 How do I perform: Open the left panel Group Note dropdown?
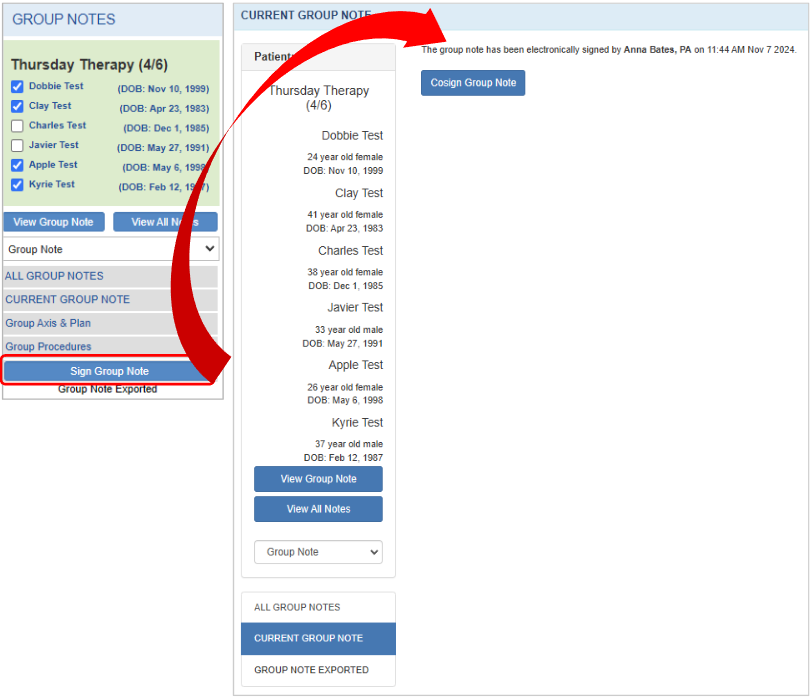(111, 249)
